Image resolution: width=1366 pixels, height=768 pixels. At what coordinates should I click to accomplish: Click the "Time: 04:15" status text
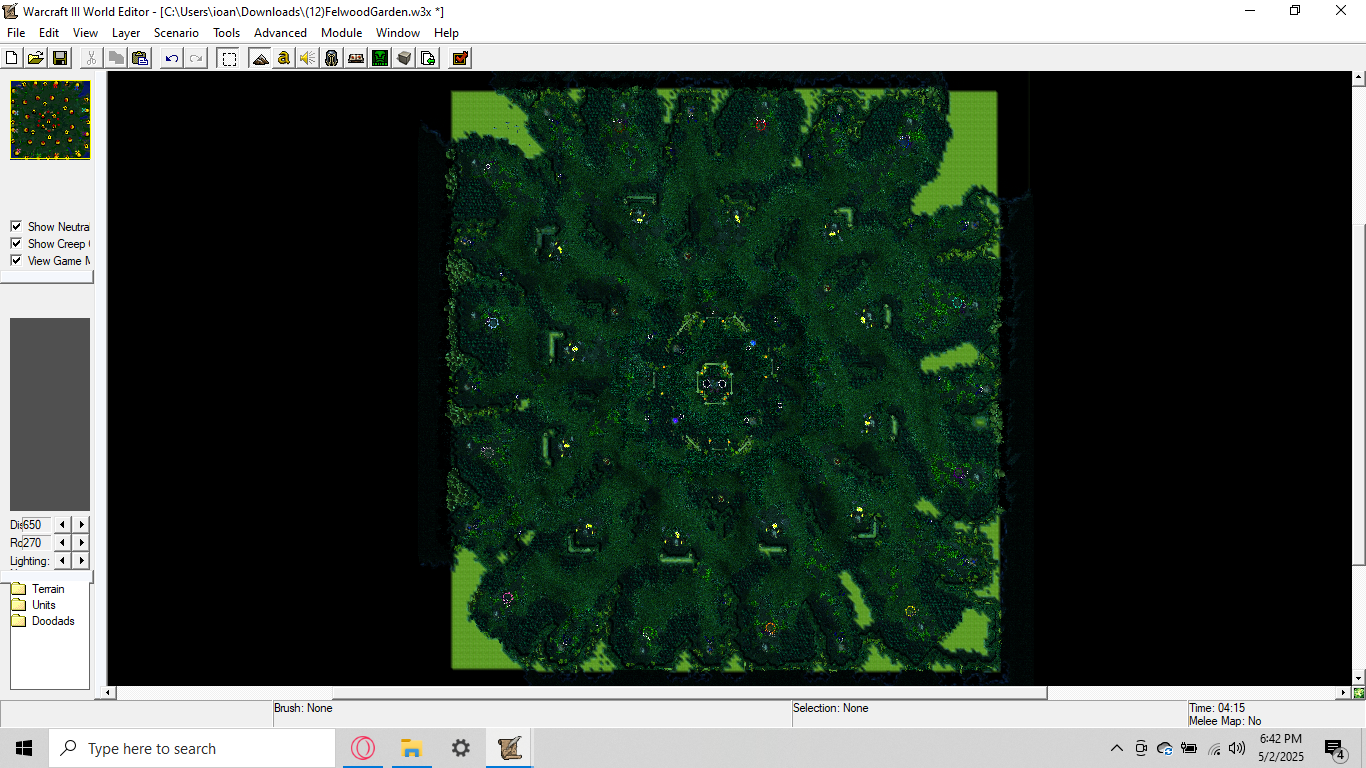1217,708
